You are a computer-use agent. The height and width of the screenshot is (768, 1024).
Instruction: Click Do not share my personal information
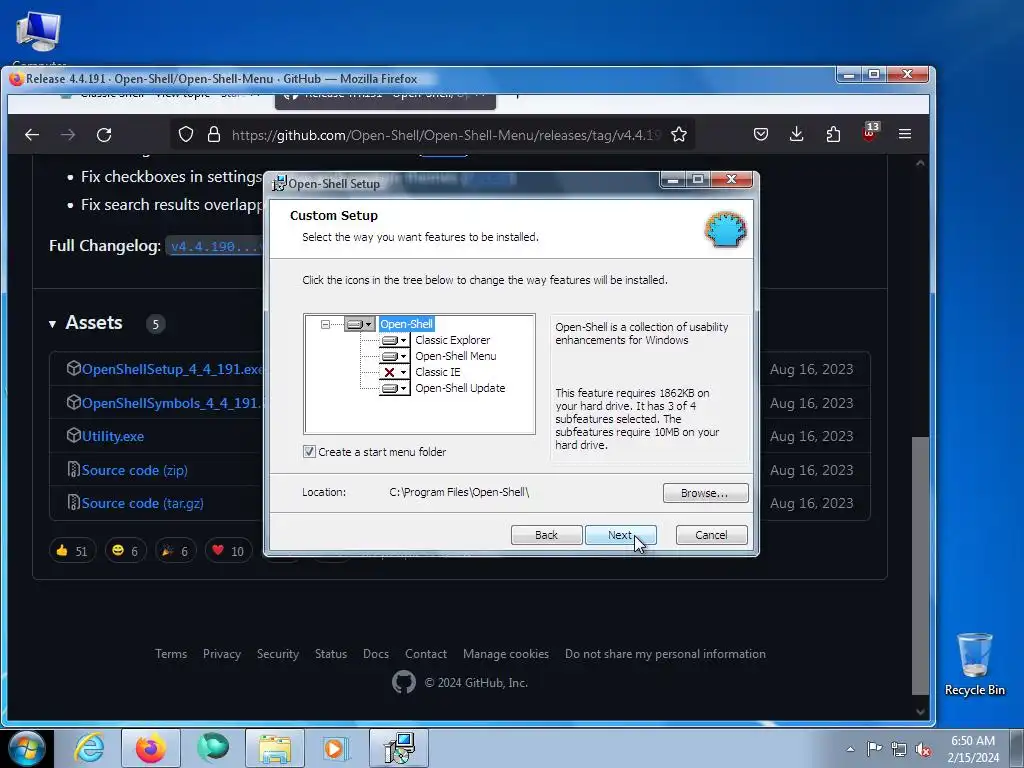click(665, 654)
